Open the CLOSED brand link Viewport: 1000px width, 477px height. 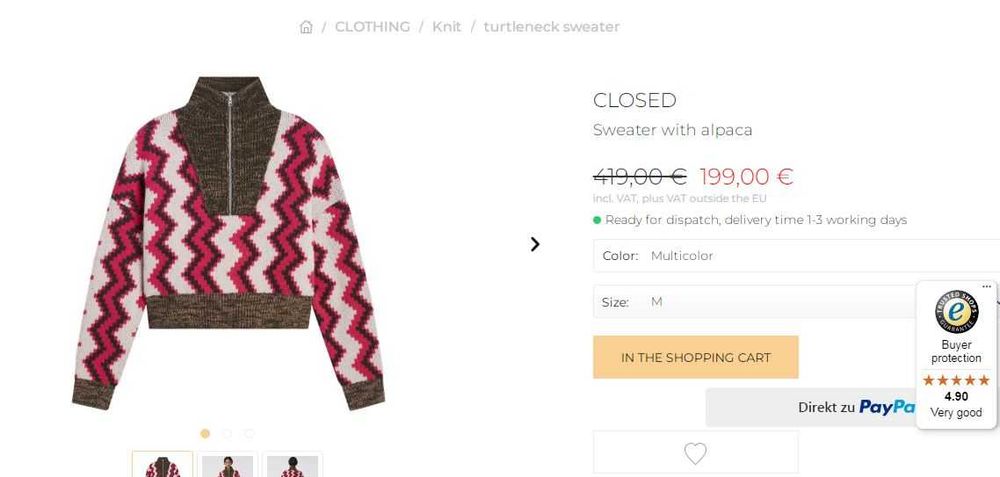(635, 100)
